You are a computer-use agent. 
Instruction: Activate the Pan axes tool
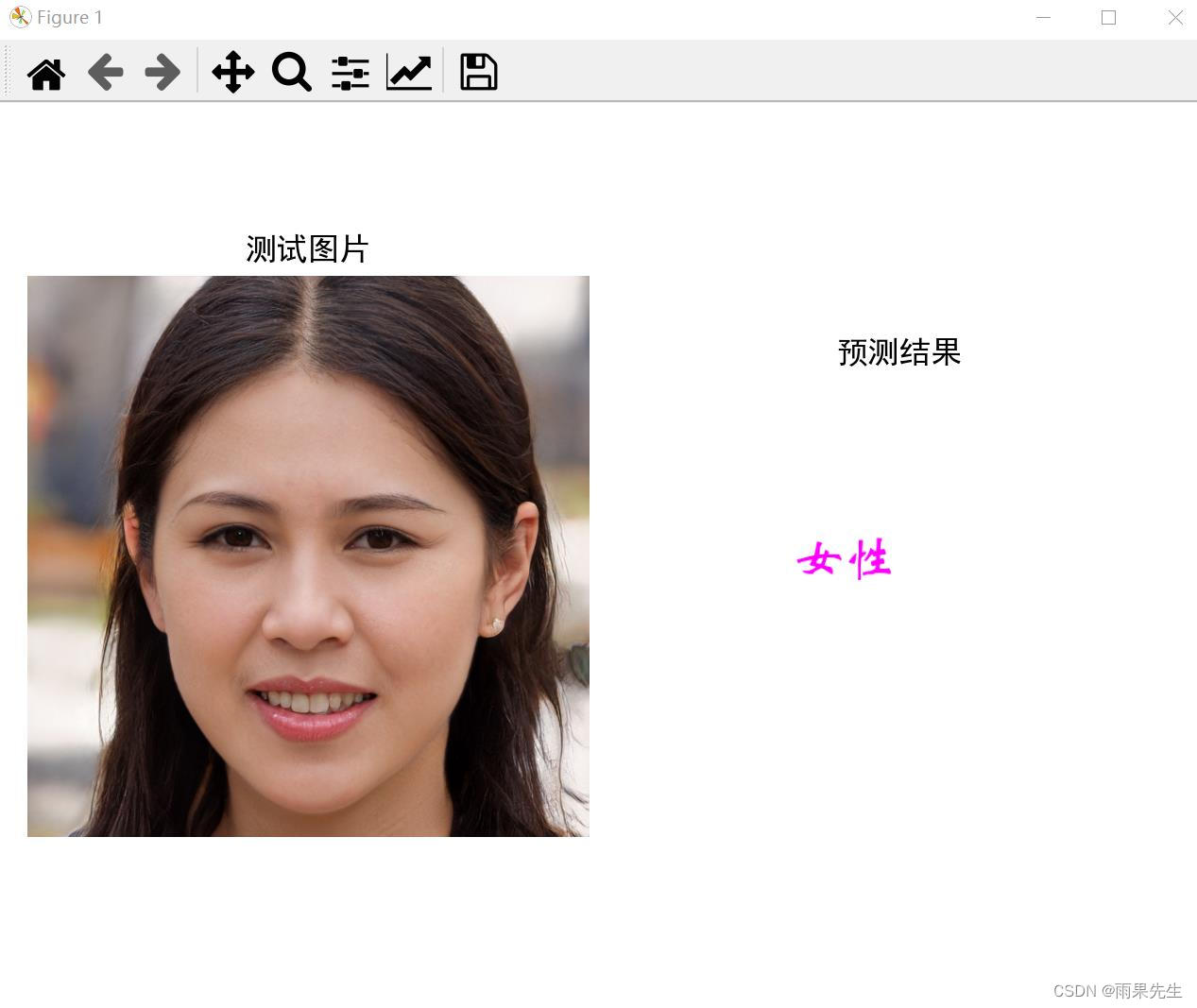[233, 72]
